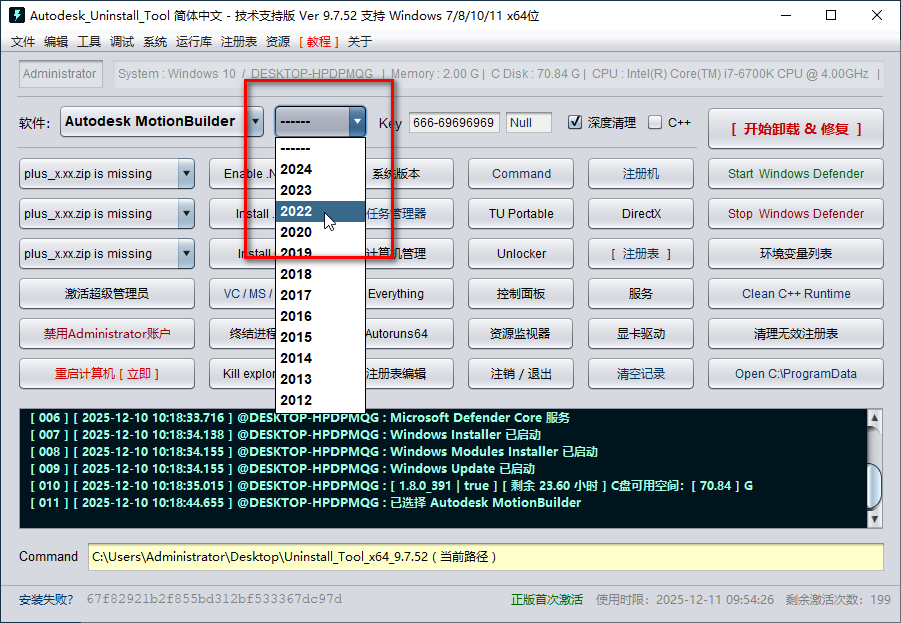The image size is (901, 623).
Task: Select 2022 in the version list
Action: coord(320,211)
